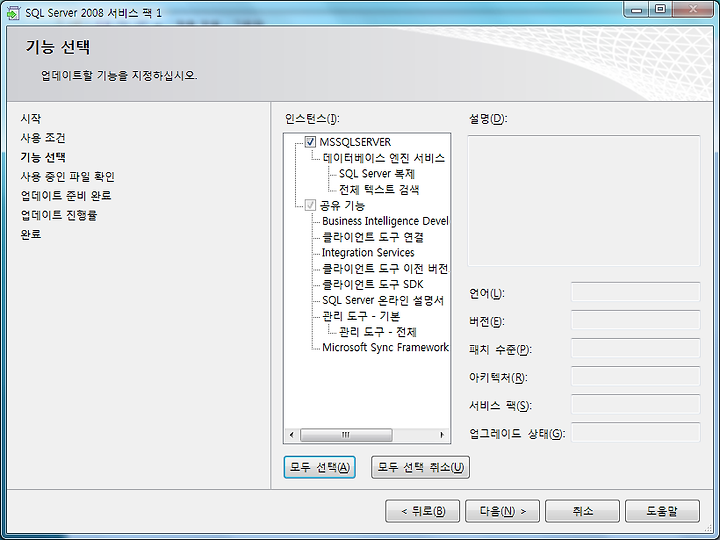
Task: Select the Microsoft Sync Framework item
Action: click(385, 347)
